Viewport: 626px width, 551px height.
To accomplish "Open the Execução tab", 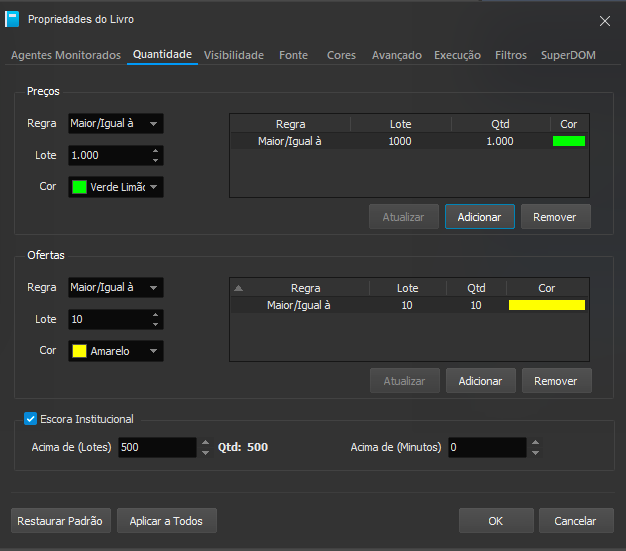I will click(458, 55).
